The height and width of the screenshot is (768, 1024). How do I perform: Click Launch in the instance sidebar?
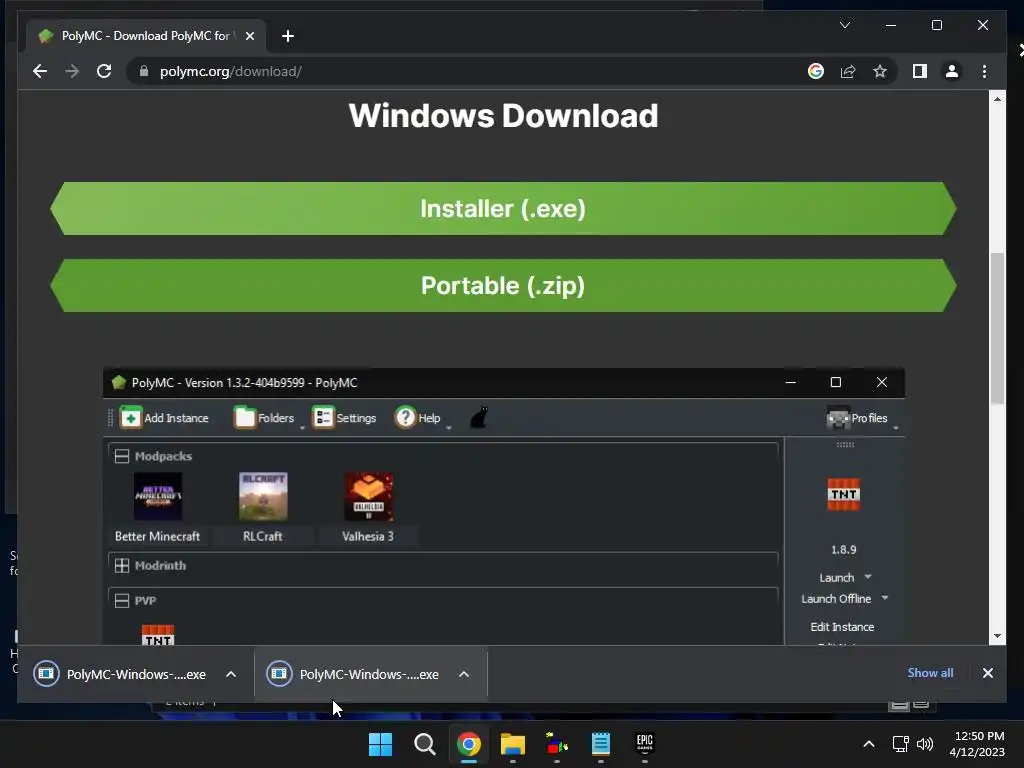(837, 577)
